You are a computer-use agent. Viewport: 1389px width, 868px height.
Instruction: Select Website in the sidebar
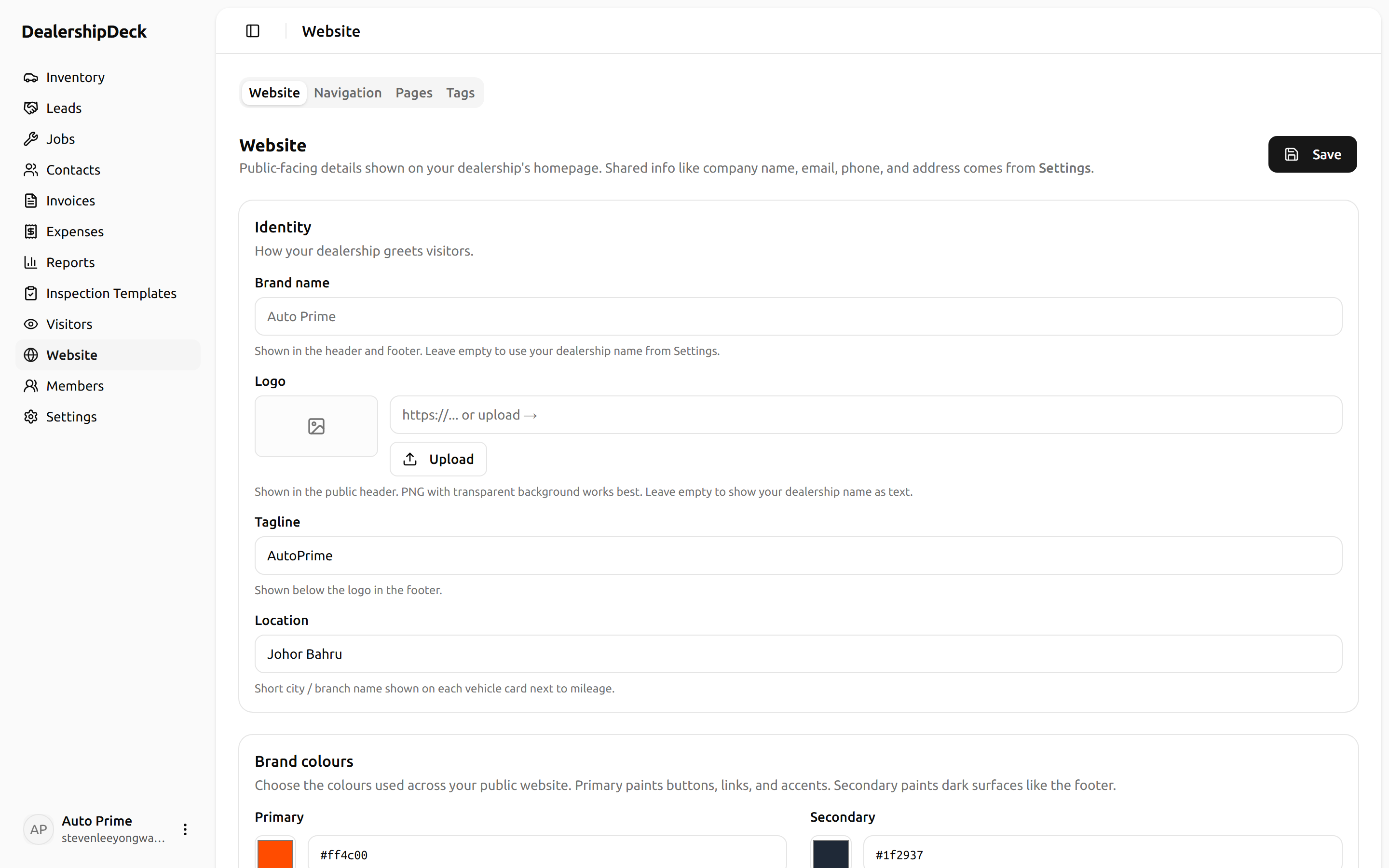(x=108, y=355)
